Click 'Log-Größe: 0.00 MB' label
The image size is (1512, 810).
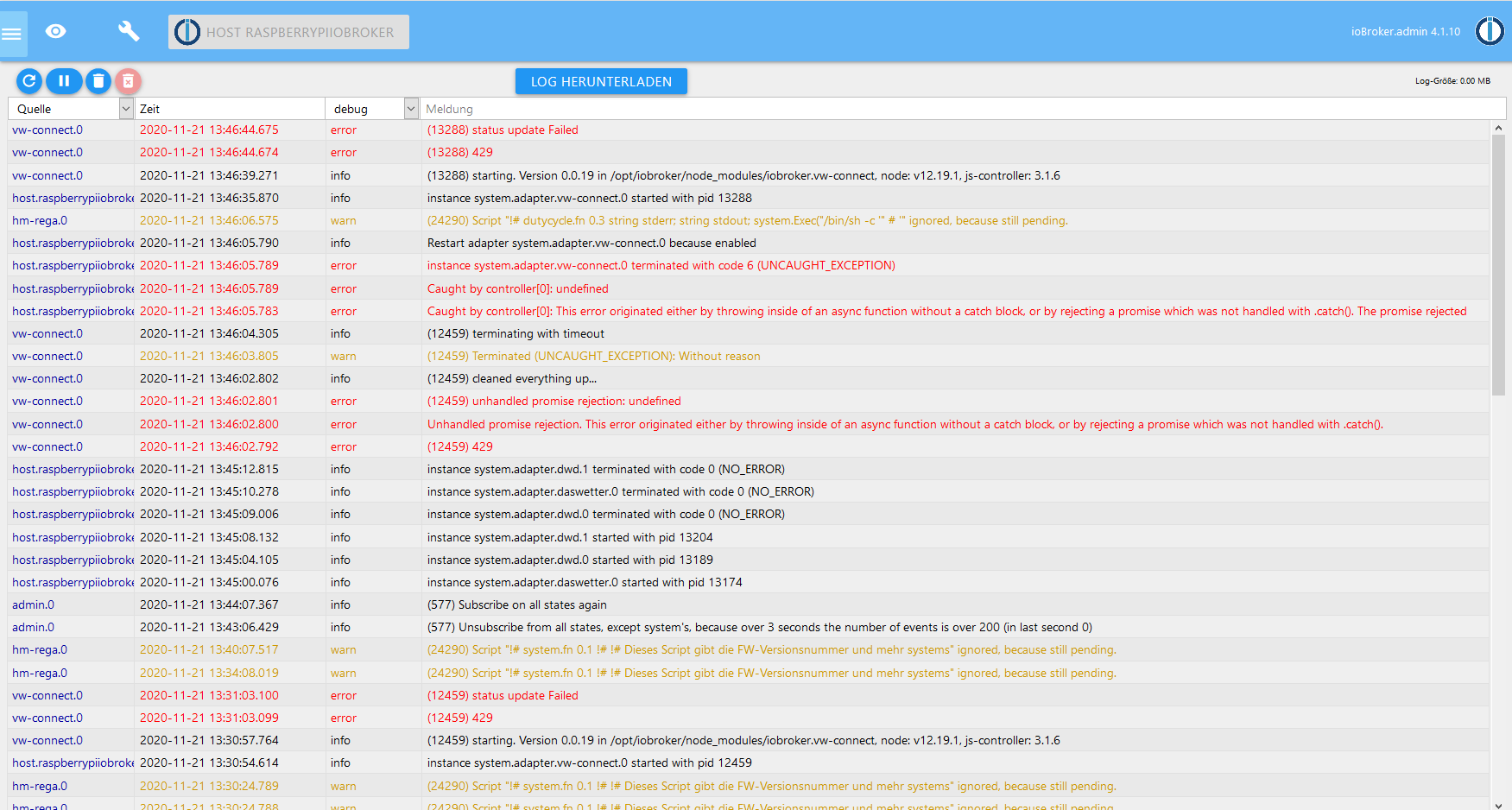click(x=1452, y=81)
